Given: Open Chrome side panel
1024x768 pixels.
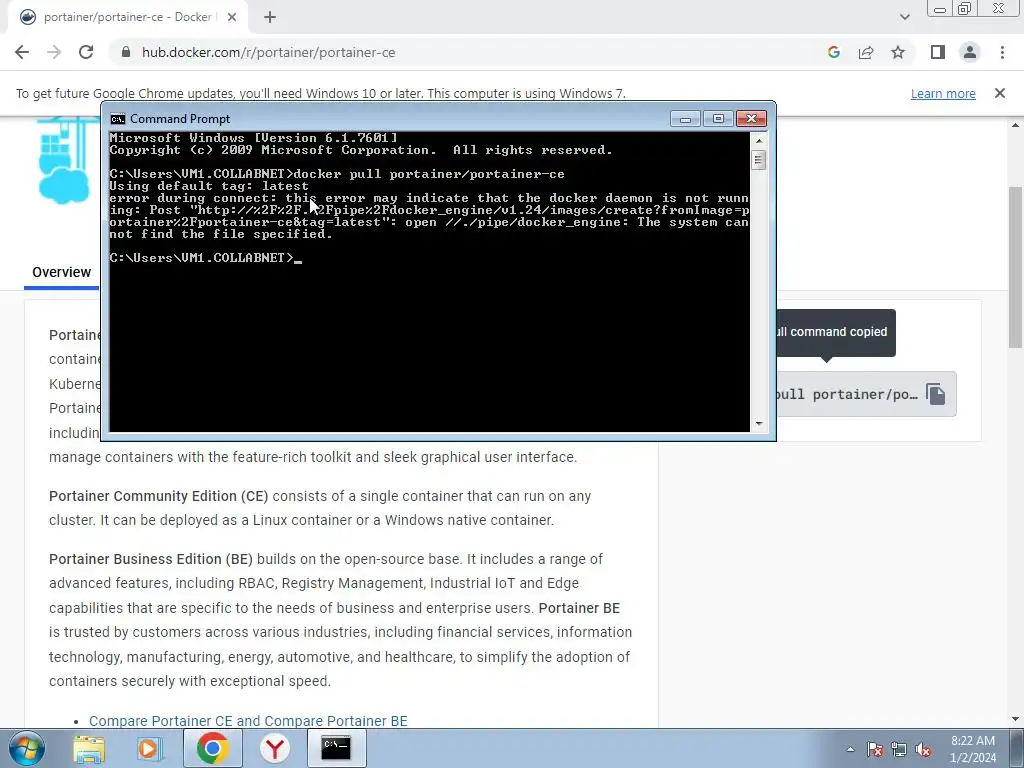Looking at the screenshot, I should pos(938,52).
